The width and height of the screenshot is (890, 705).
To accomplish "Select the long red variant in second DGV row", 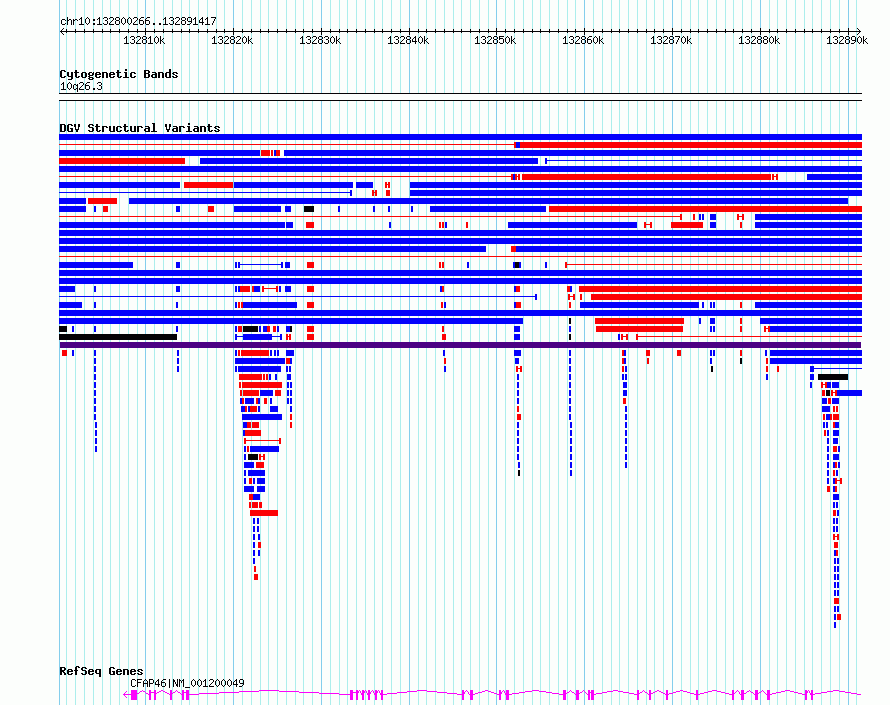I will pyautogui.click(x=691, y=145).
